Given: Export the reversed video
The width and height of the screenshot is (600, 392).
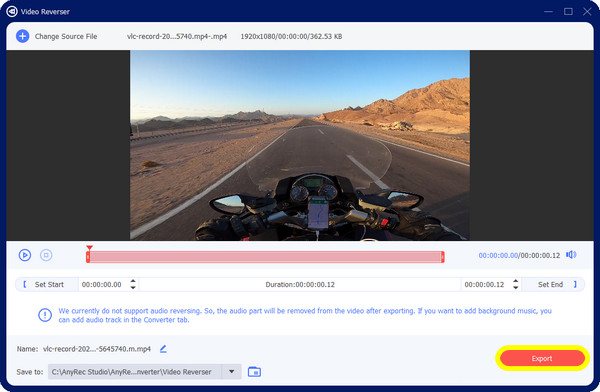Looking at the screenshot, I should pos(542,358).
